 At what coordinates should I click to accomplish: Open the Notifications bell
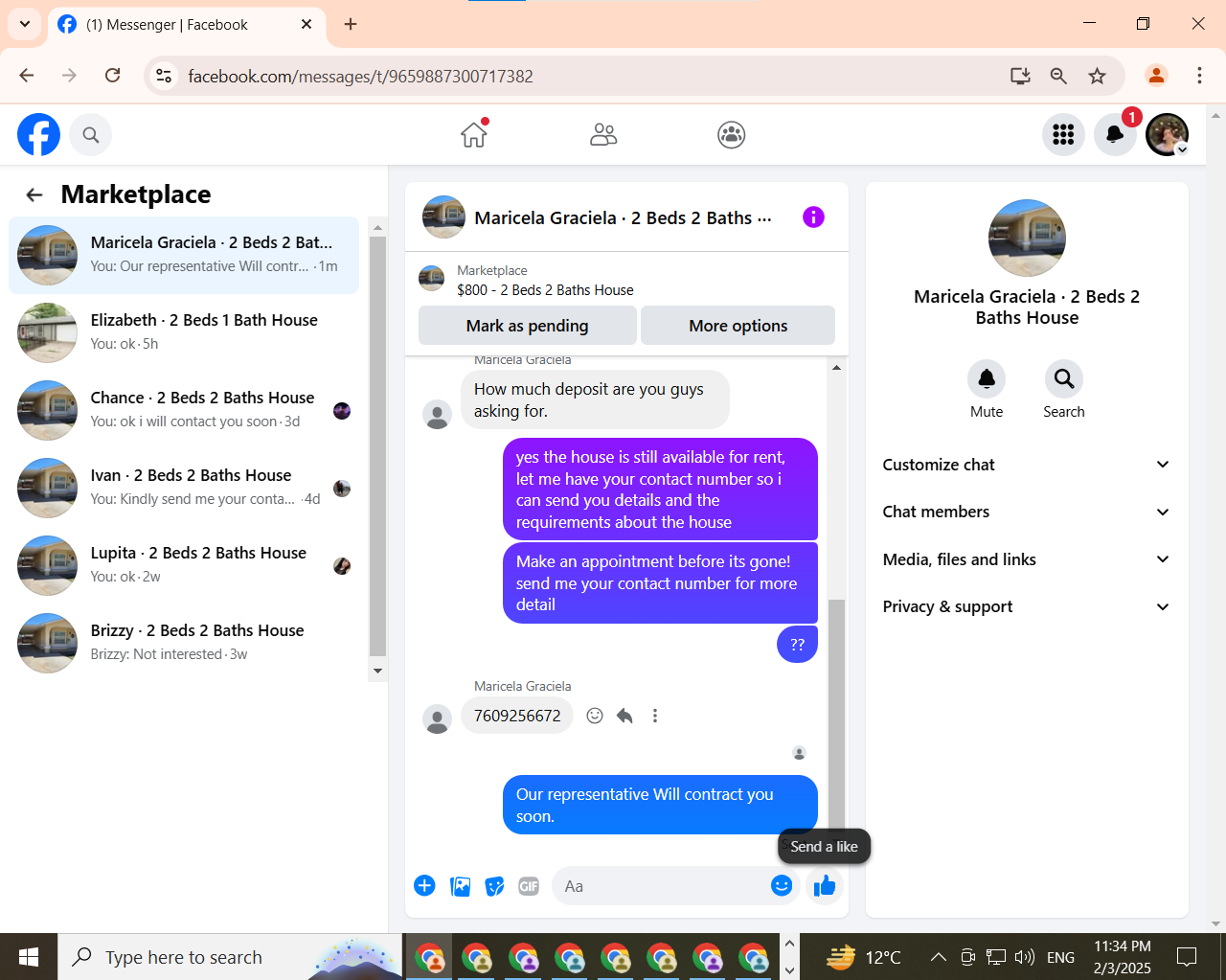[1115, 135]
